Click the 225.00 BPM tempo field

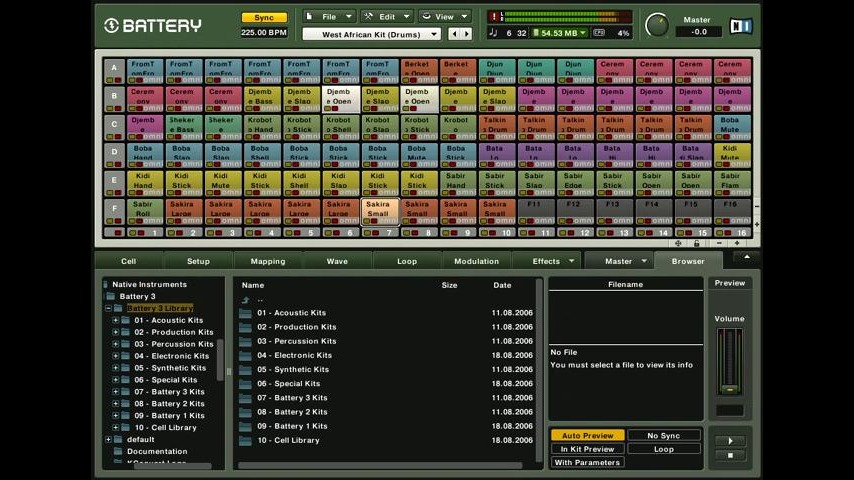tap(264, 33)
